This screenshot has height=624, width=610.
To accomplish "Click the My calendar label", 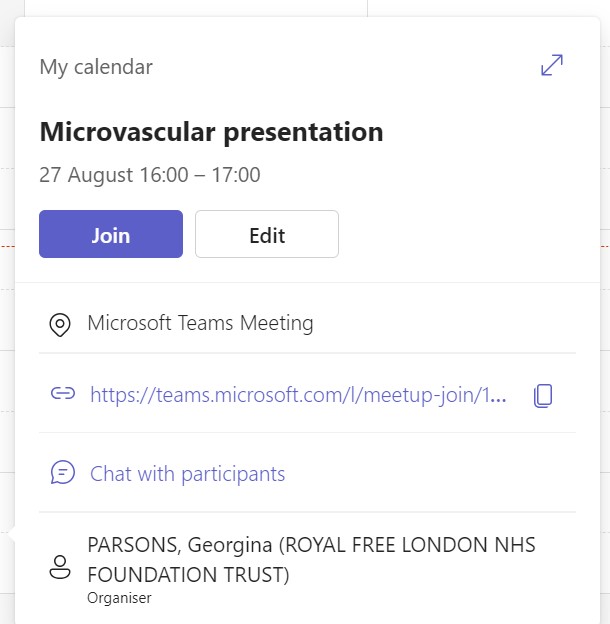I will (96, 67).
